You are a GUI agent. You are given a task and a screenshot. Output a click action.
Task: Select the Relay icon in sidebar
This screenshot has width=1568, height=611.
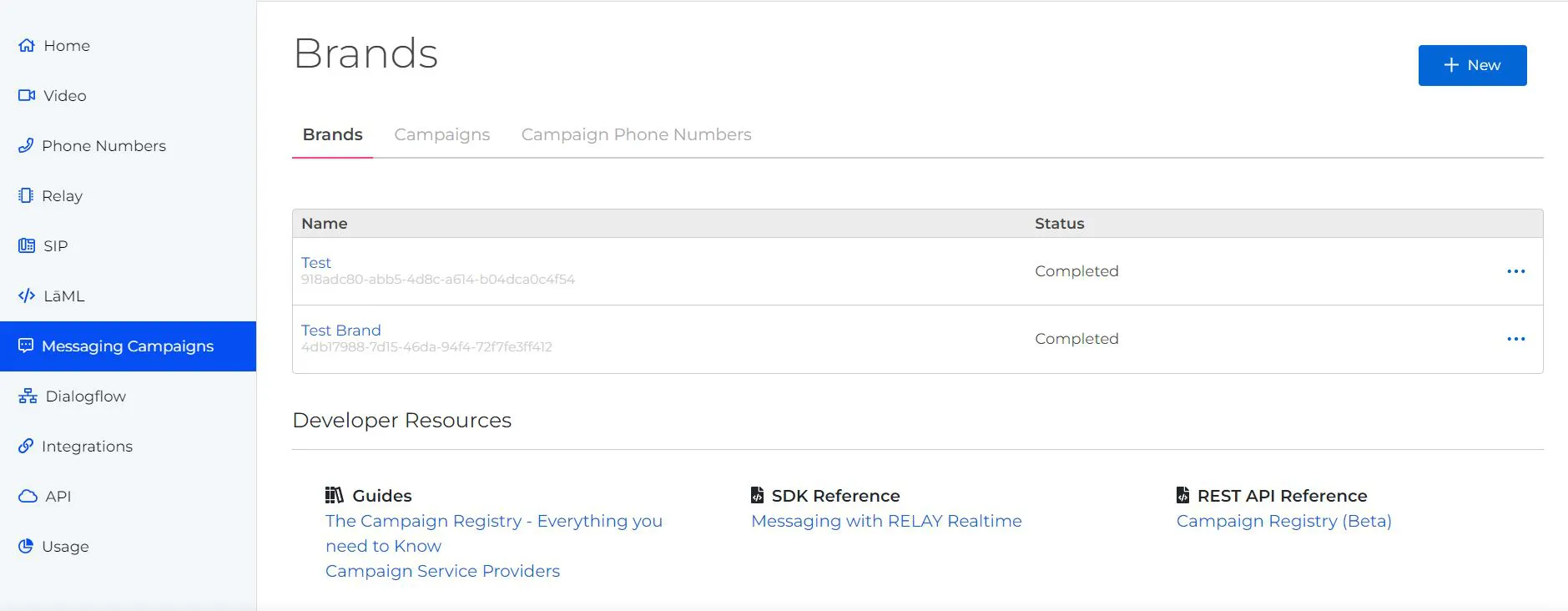[26, 196]
